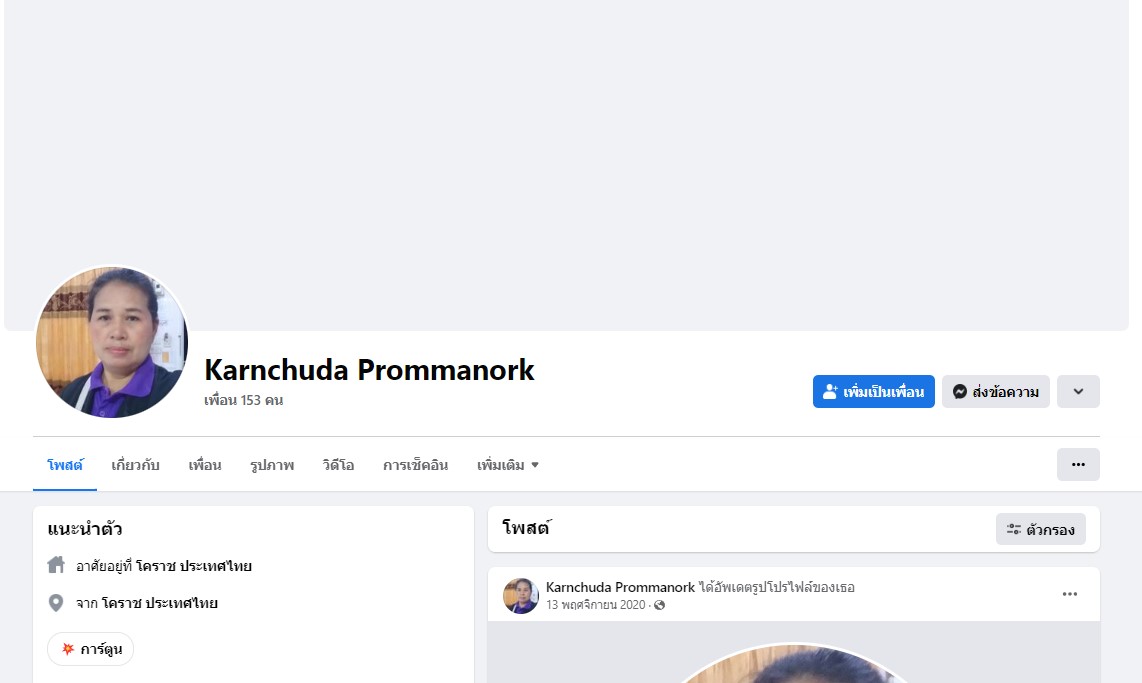Viewport: 1142px width, 683px height.
Task: Click the filter sliders icon
Action: tap(1014, 529)
